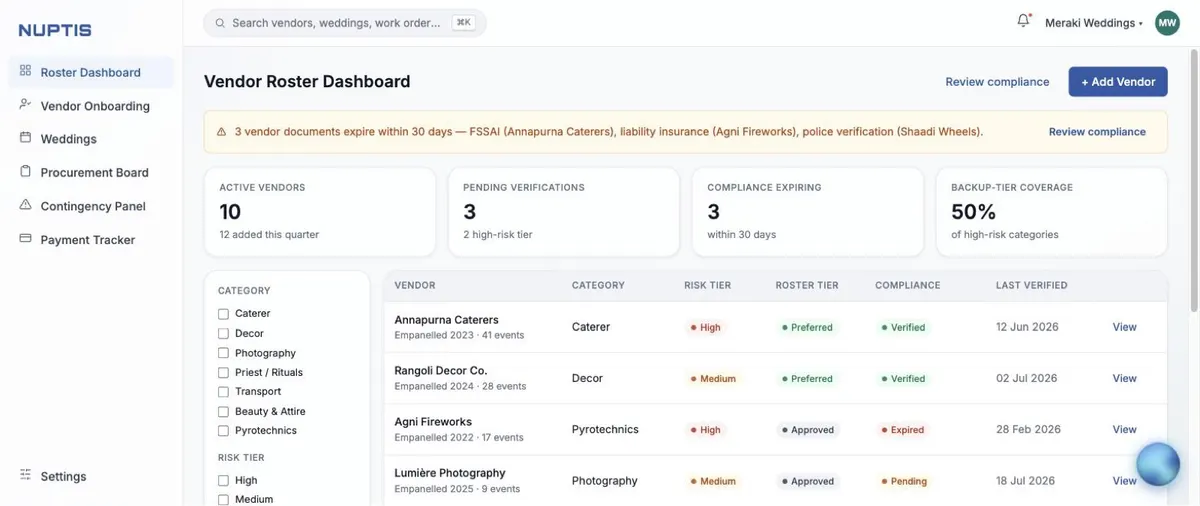Click Review compliance beside page title

pyautogui.click(x=997, y=82)
